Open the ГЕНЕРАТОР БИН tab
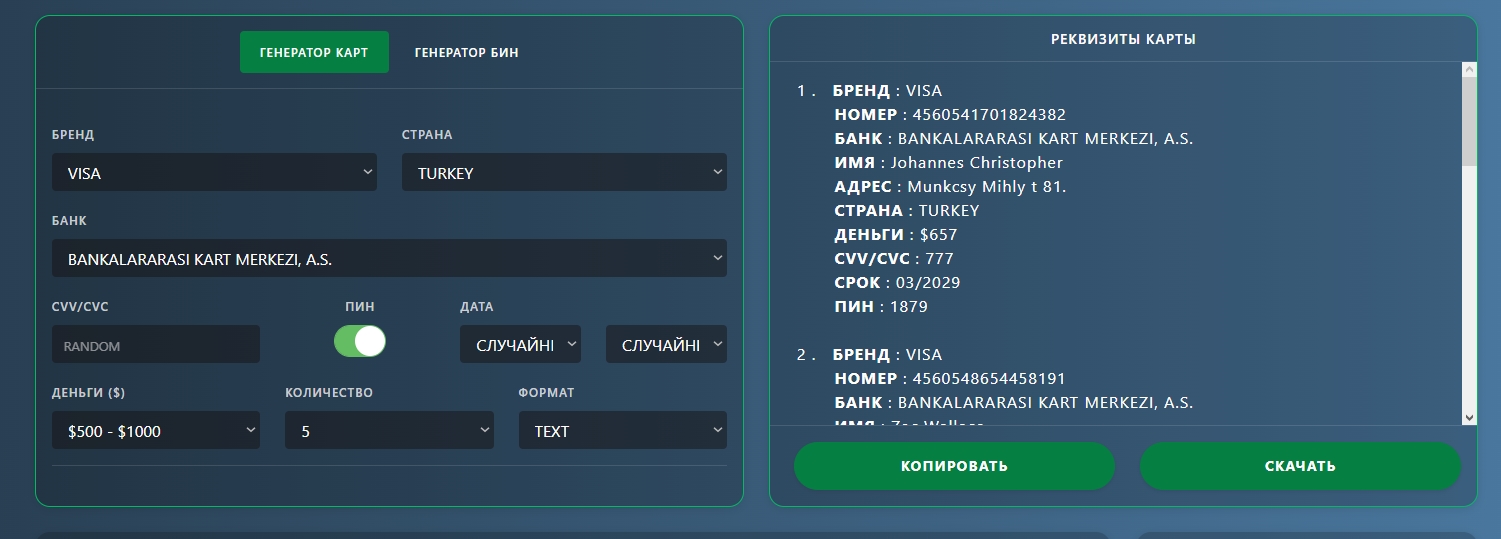 [466, 52]
